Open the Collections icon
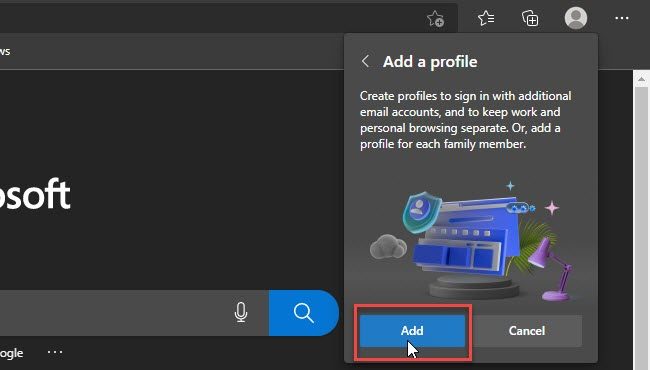 click(x=530, y=19)
